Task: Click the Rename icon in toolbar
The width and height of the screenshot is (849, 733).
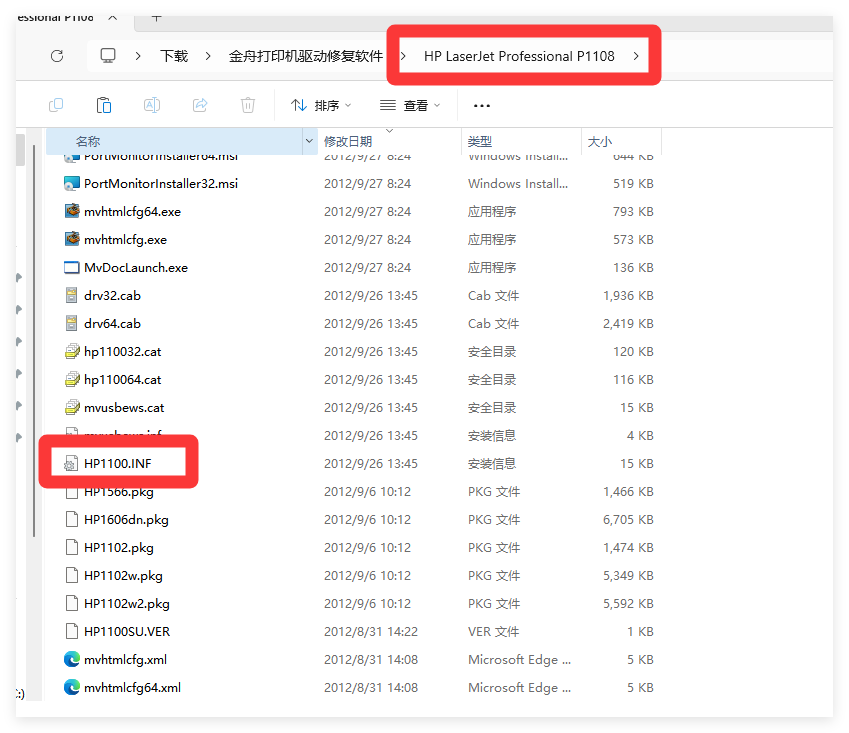Action: pyautogui.click(x=152, y=105)
